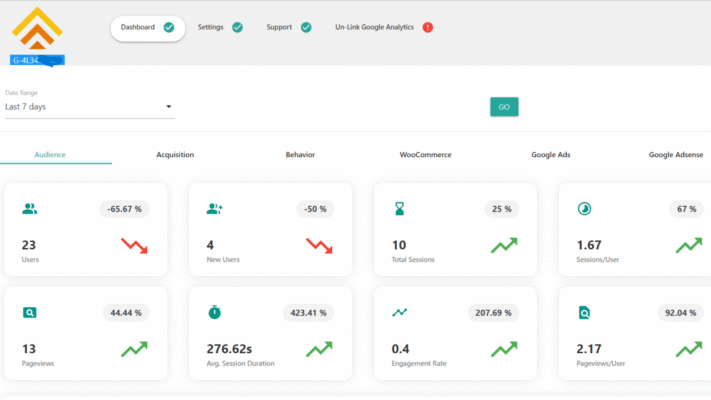711x400 pixels.
Task: Click the -65.67 % Users change badge
Action: tap(125, 209)
